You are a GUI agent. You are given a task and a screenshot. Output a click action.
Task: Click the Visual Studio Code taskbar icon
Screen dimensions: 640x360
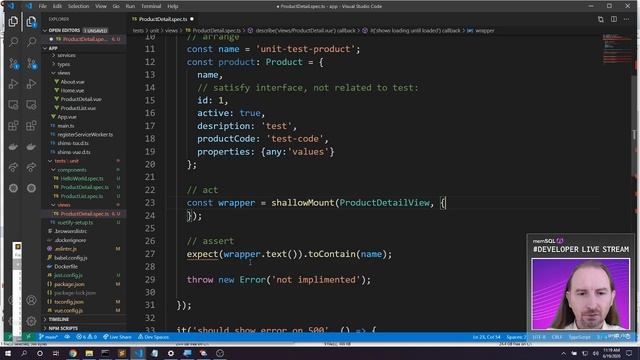138,353
